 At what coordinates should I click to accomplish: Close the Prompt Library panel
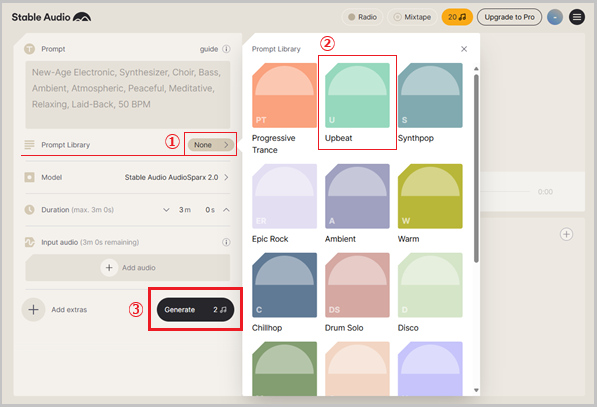(x=464, y=49)
